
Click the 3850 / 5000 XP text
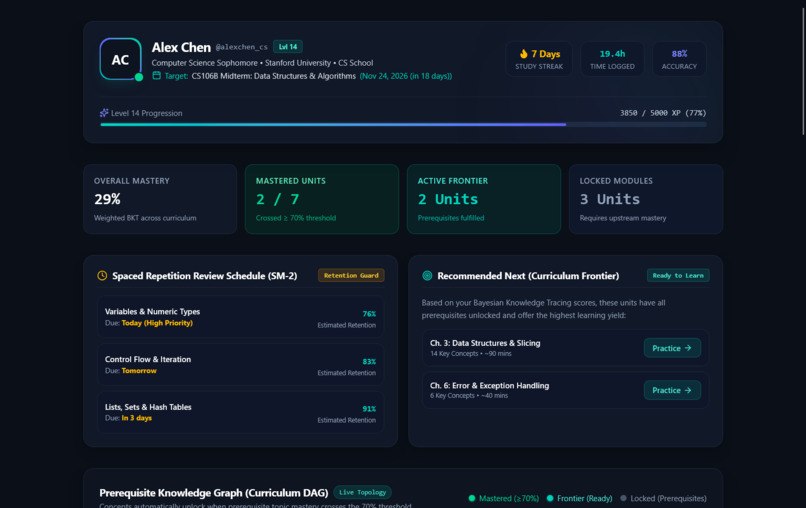coord(663,113)
